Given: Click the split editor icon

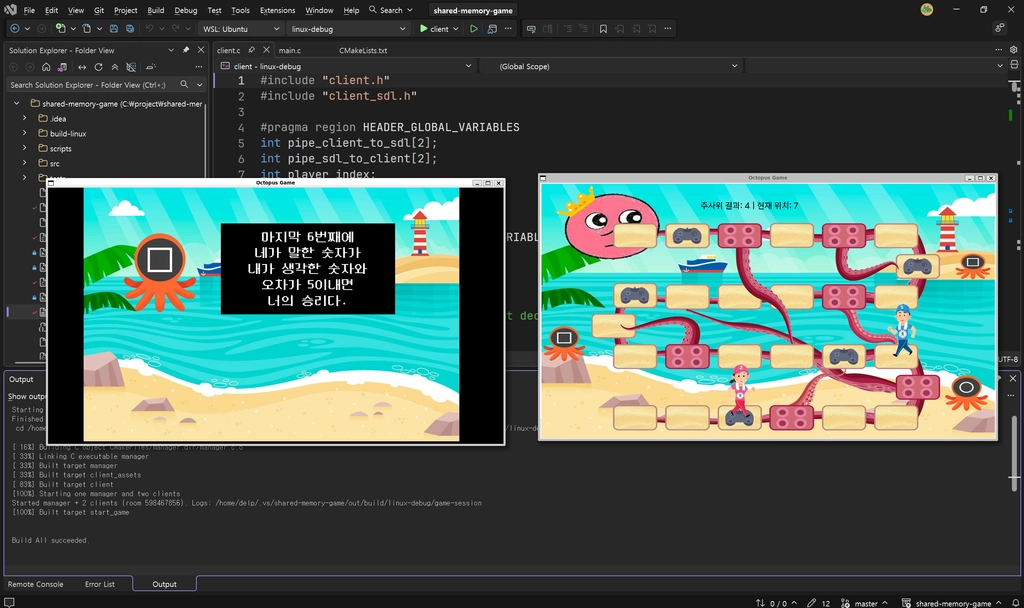Looking at the screenshot, I should coord(1014,65).
